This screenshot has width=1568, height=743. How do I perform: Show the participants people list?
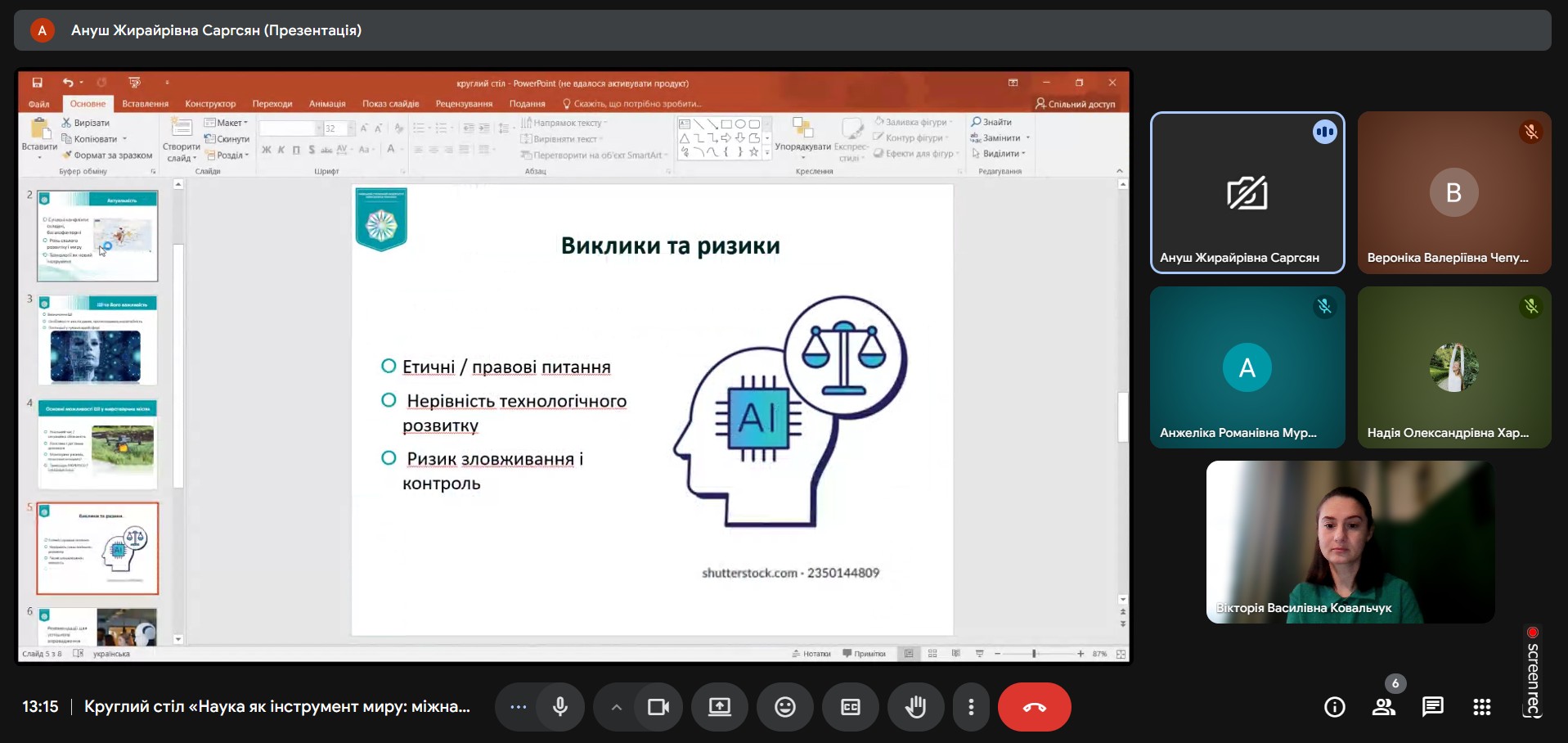(x=1383, y=707)
